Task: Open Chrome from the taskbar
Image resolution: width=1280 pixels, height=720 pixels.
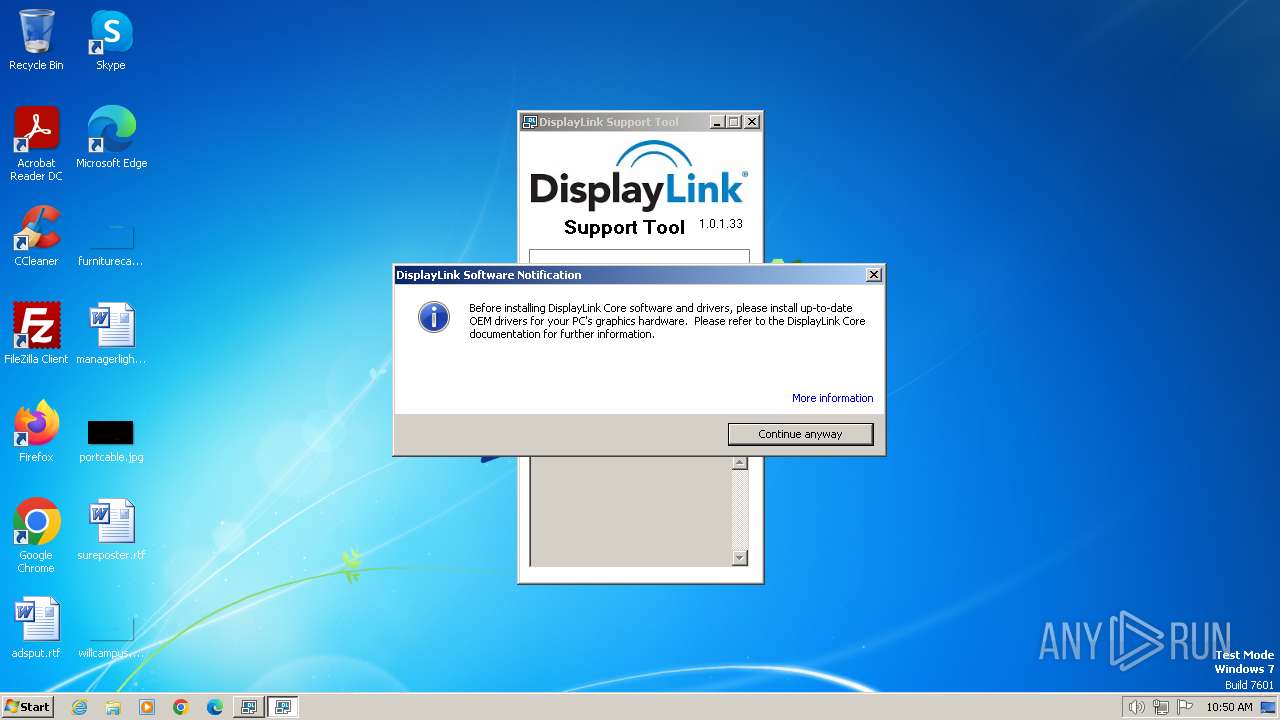Action: point(181,707)
